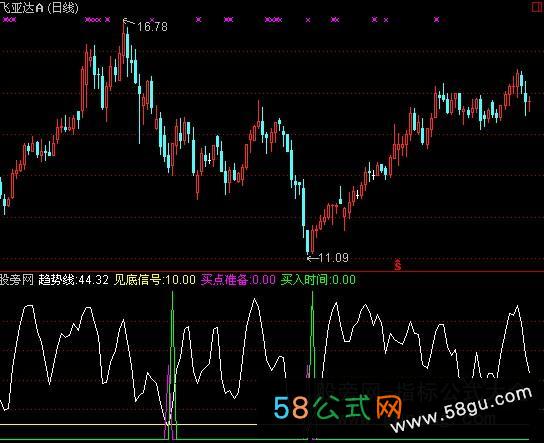Viewport: 544px width, 443px height.
Task: Click the leftmost magenta star marker group
Action: point(9,20)
